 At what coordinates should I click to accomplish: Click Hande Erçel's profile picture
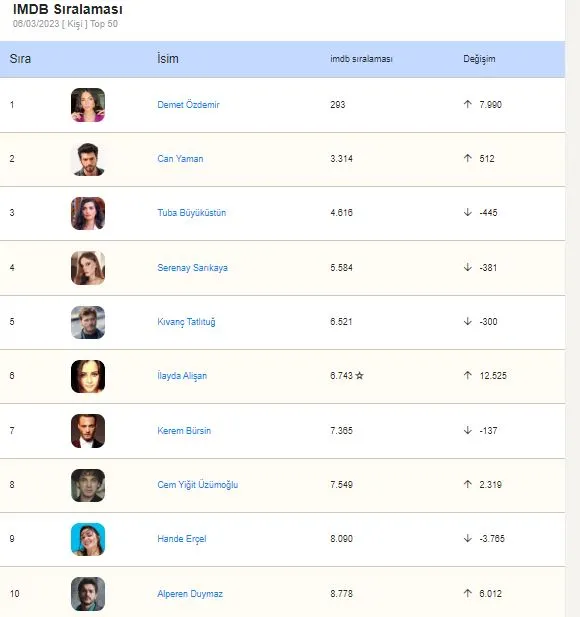click(88, 539)
